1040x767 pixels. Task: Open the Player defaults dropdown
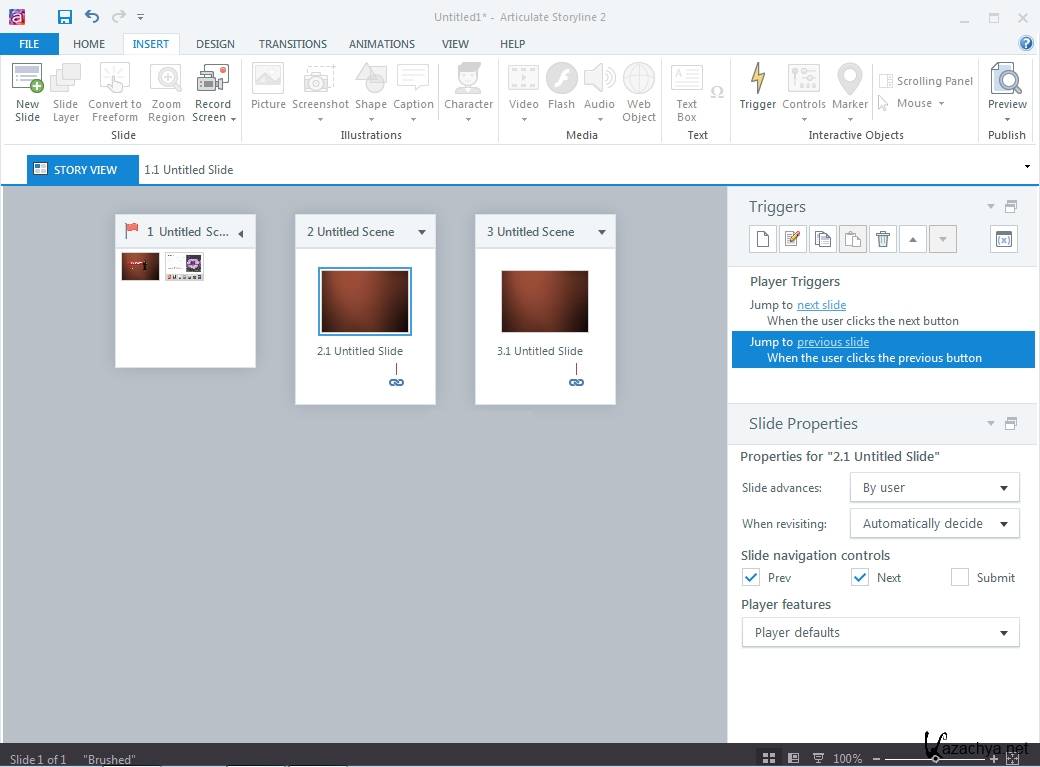[880, 632]
